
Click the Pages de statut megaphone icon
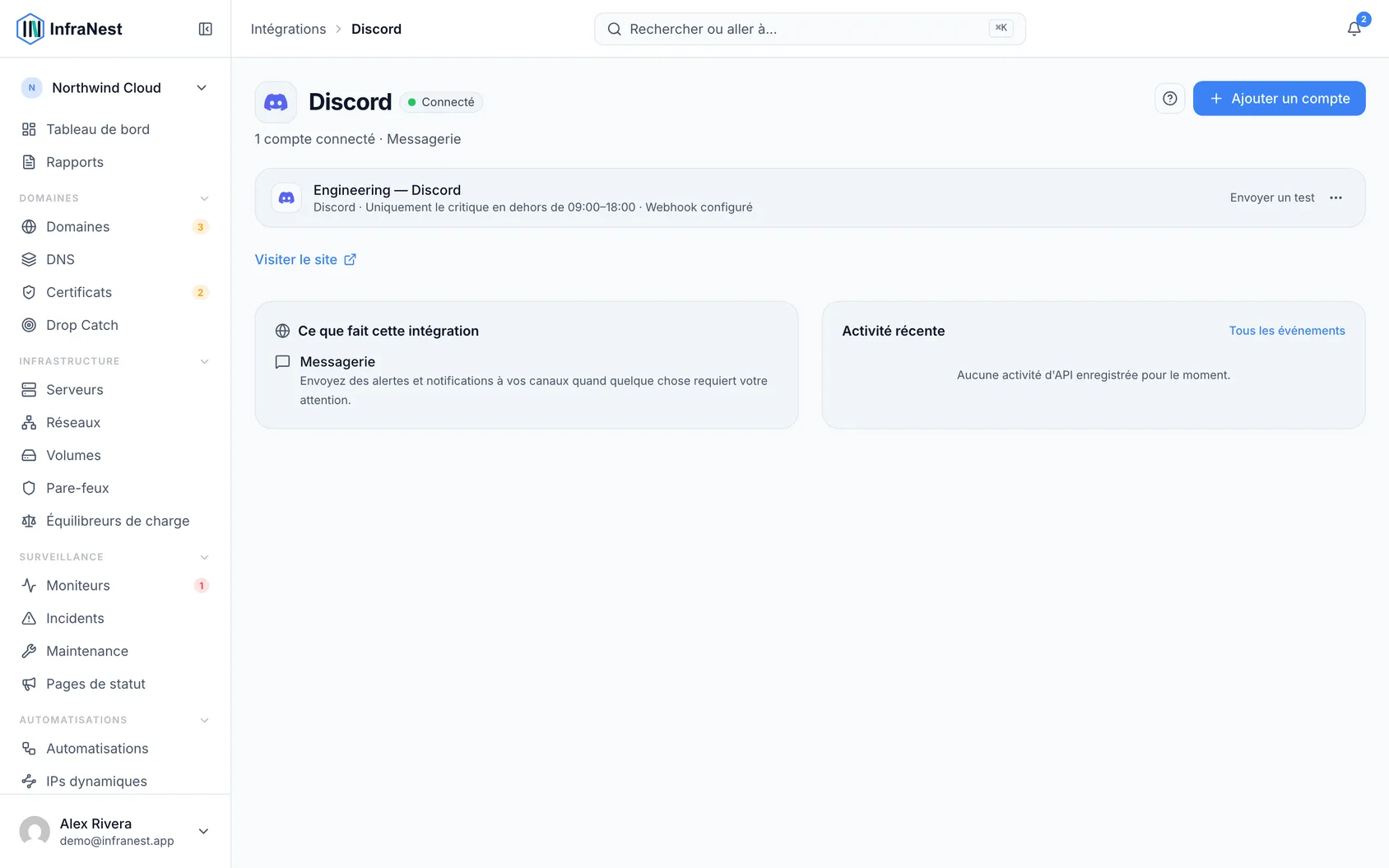29,684
